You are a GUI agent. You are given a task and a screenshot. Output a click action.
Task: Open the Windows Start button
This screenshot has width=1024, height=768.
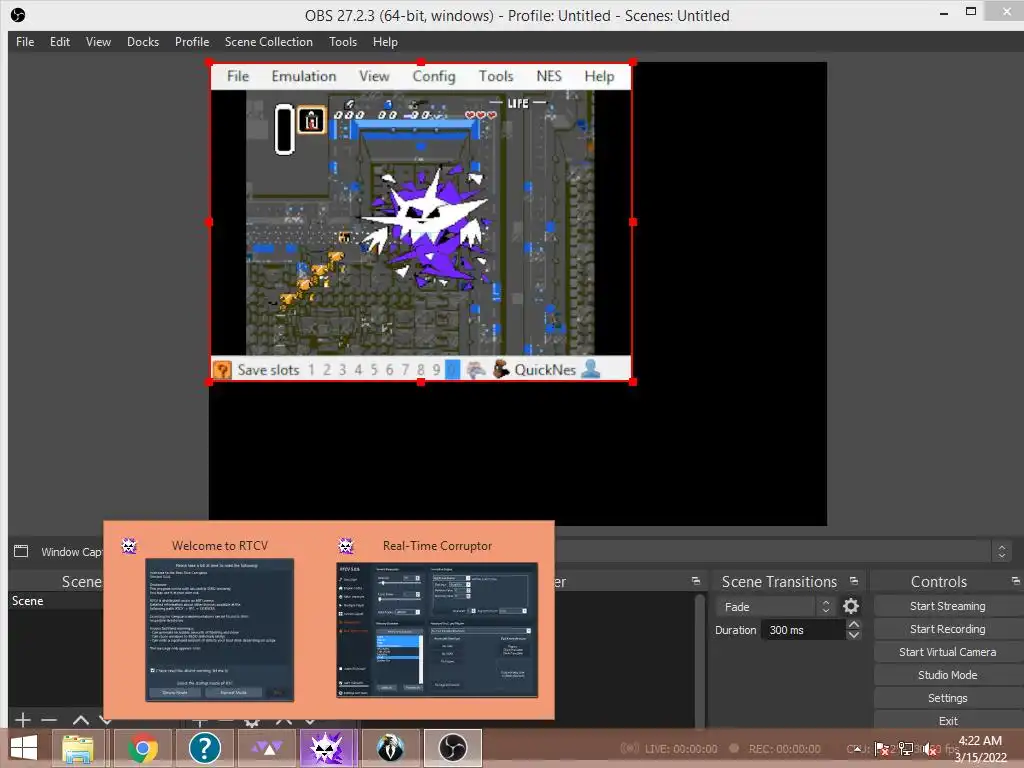24,748
